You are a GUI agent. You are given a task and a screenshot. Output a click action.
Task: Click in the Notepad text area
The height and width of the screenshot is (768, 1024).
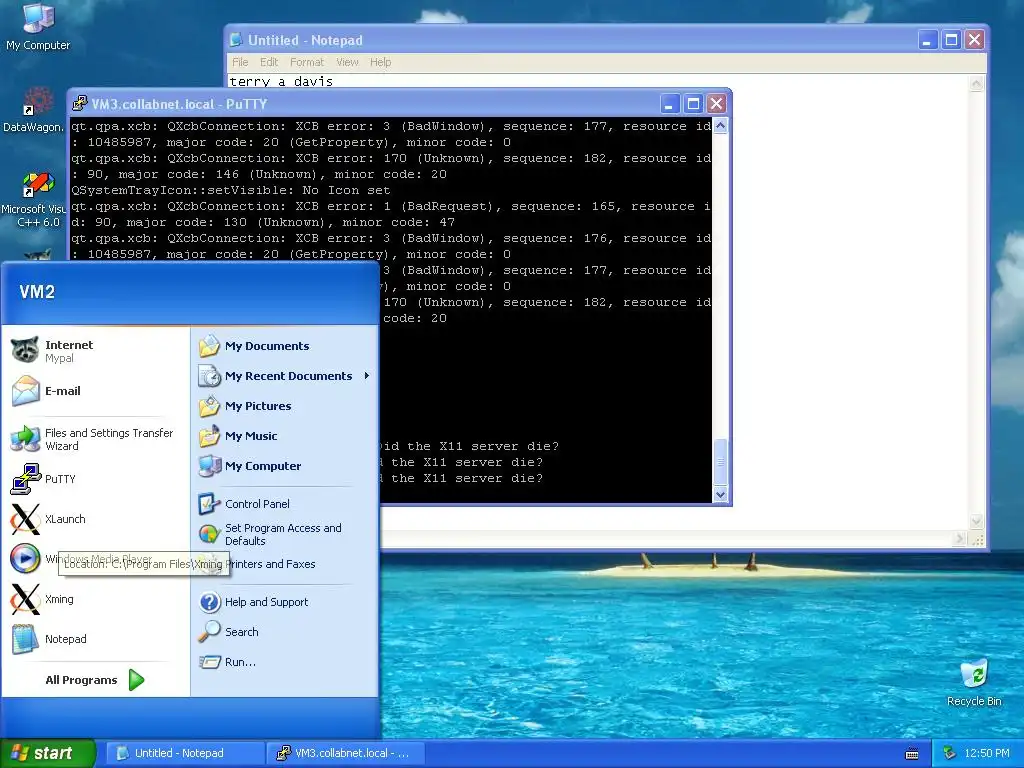pos(849,300)
